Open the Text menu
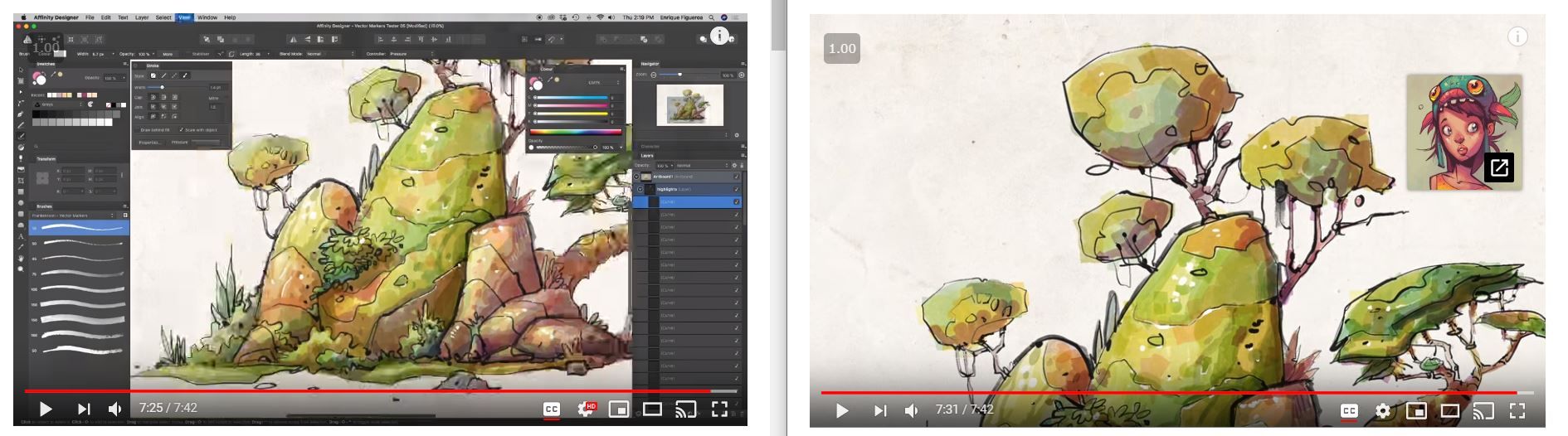The image size is (1568, 436). [x=123, y=17]
